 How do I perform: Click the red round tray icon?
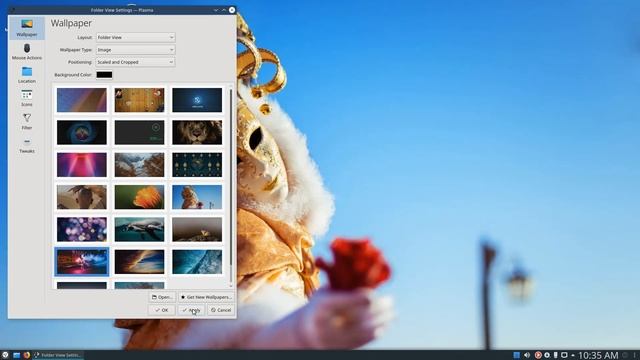(538, 355)
